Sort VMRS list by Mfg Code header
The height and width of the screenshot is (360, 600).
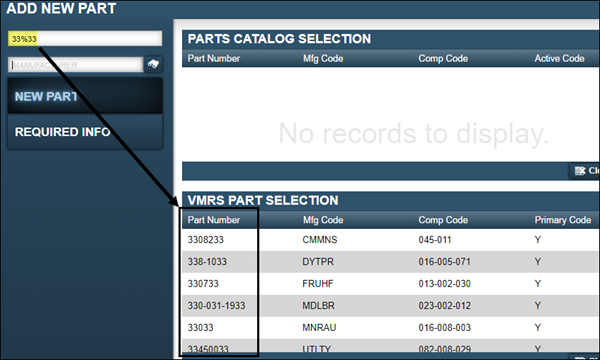click(323, 220)
